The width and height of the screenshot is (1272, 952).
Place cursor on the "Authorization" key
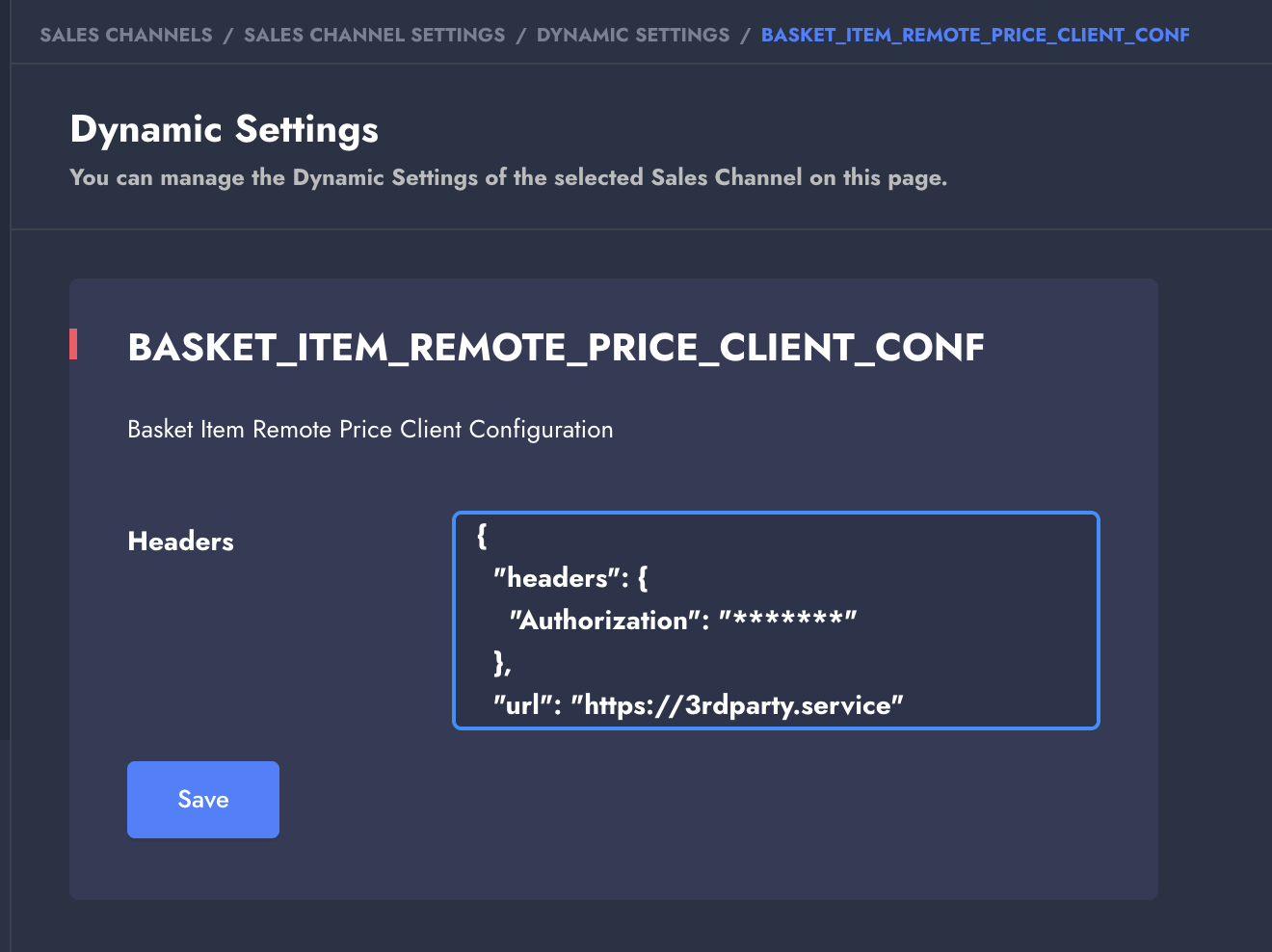pyautogui.click(x=604, y=621)
